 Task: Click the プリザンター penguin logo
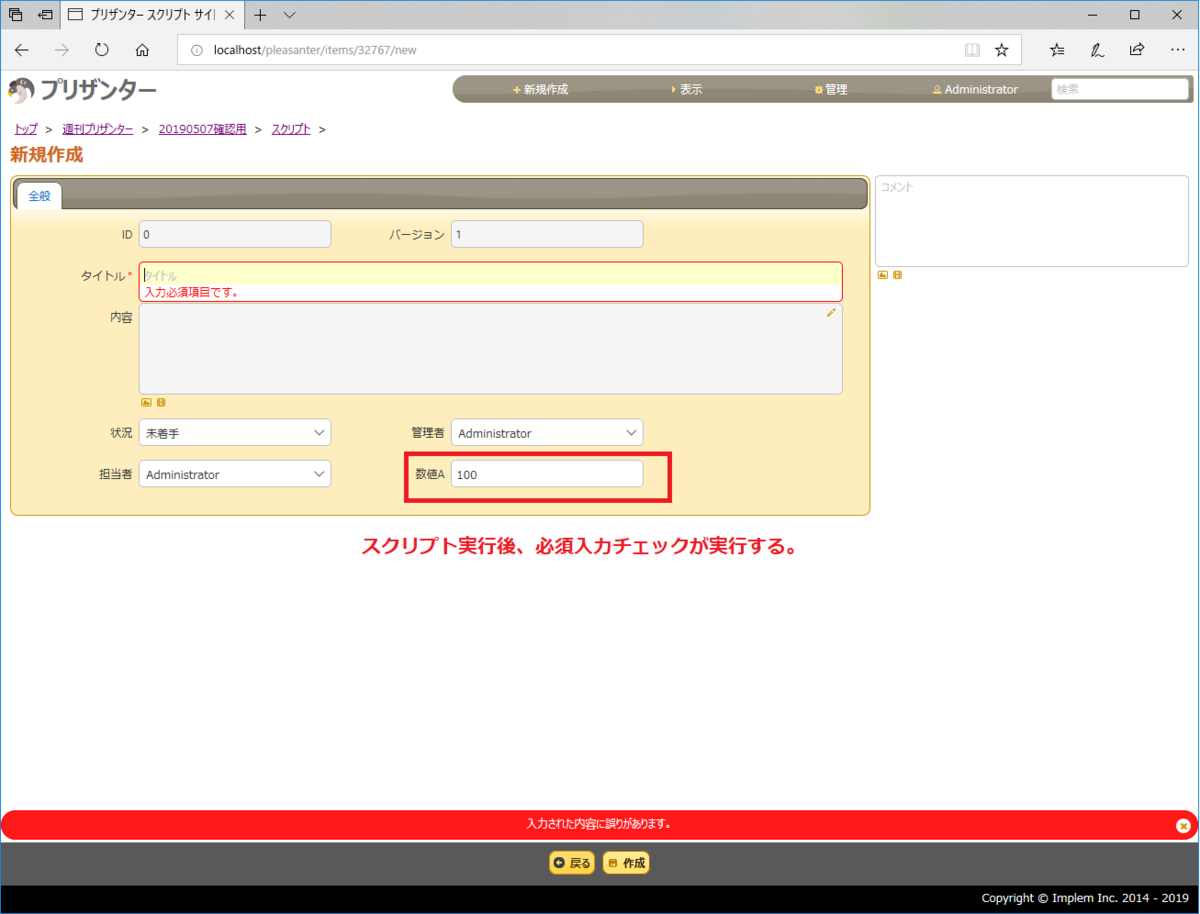20,89
